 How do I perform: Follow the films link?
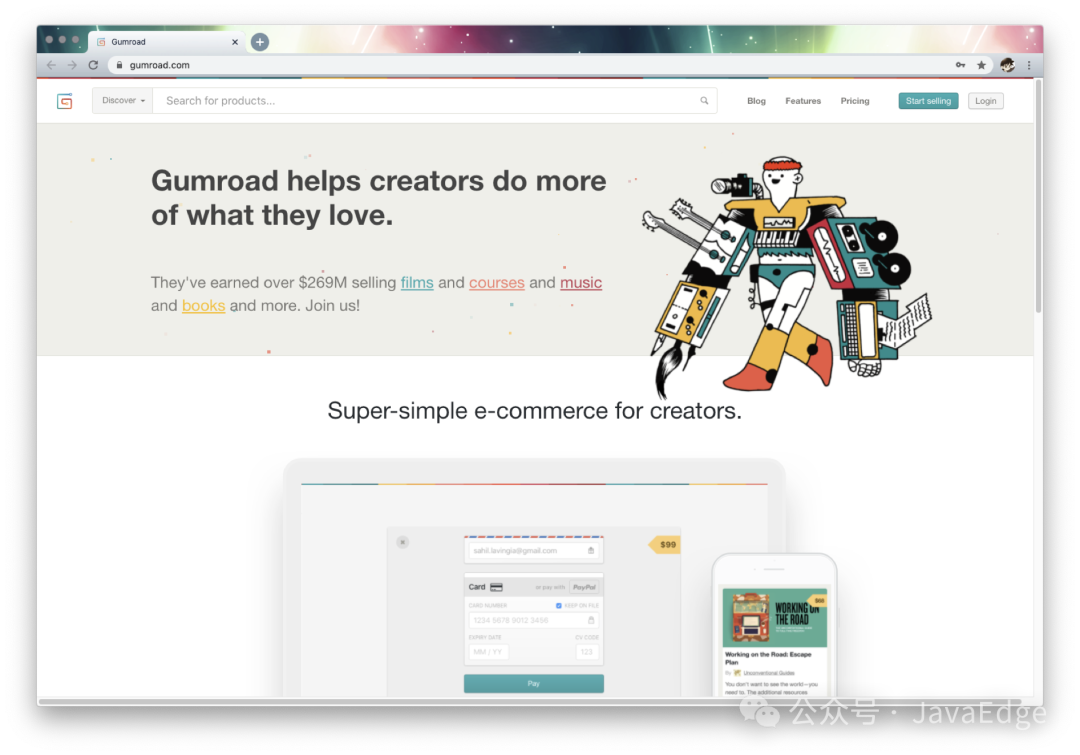(417, 282)
